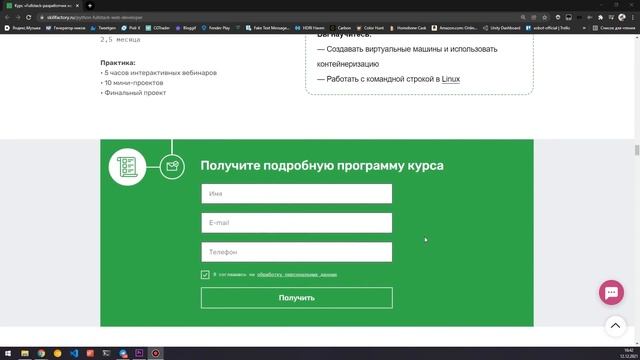Click the Получить button
The image size is (640, 360).
click(296, 298)
